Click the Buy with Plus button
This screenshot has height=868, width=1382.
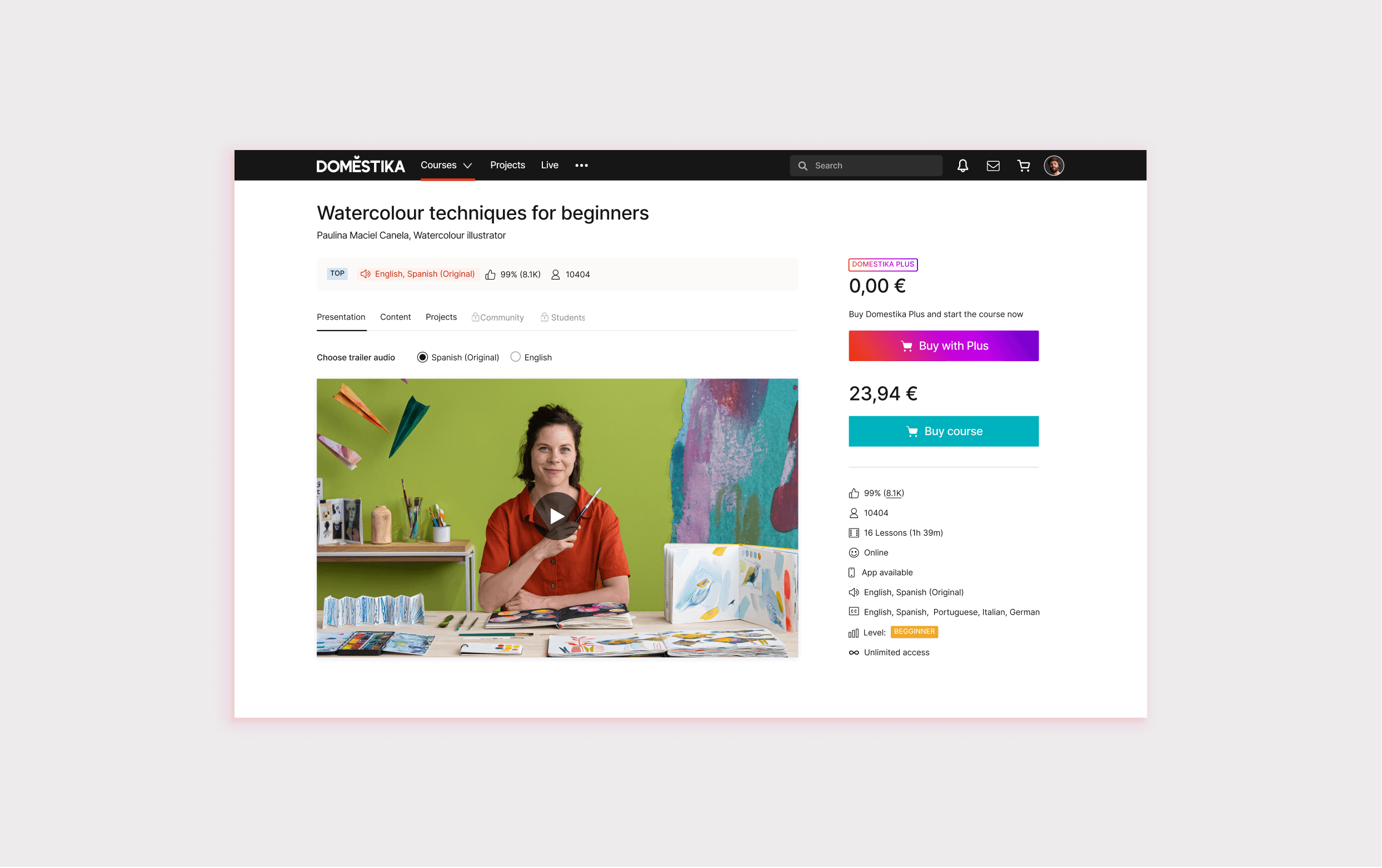point(944,346)
